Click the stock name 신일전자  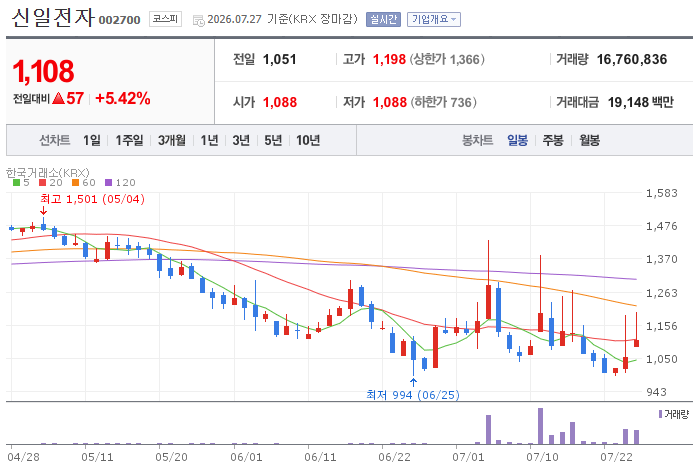point(53,18)
